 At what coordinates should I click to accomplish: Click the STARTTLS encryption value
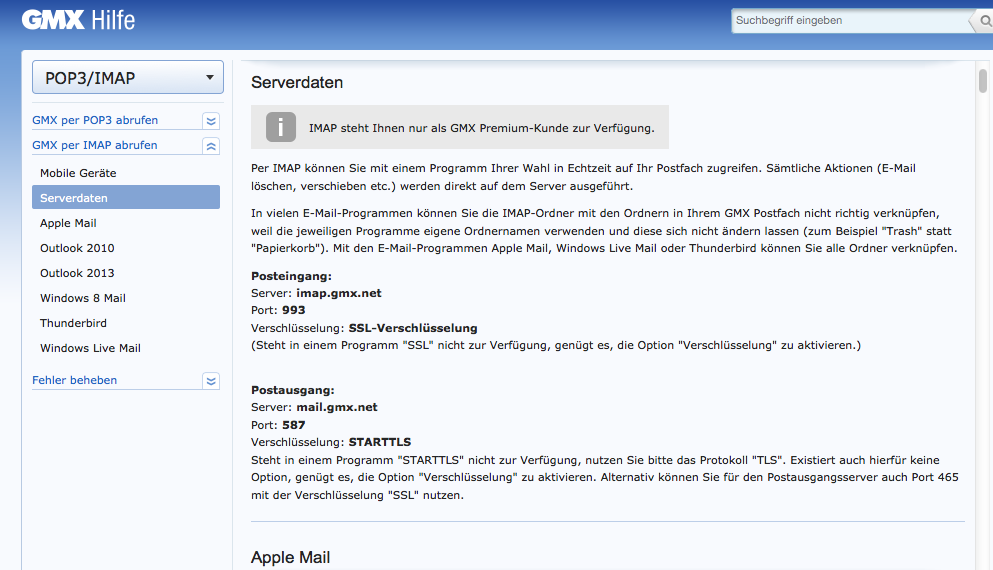[380, 442]
